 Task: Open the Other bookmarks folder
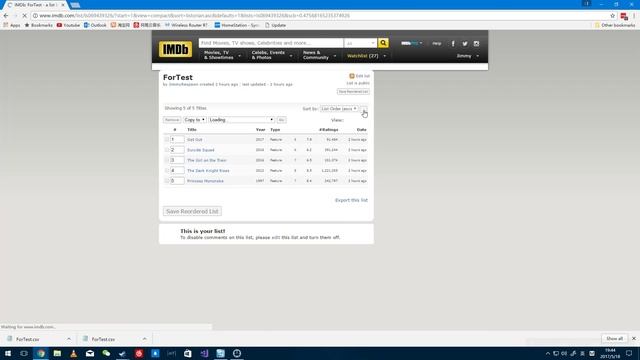pos(615,25)
